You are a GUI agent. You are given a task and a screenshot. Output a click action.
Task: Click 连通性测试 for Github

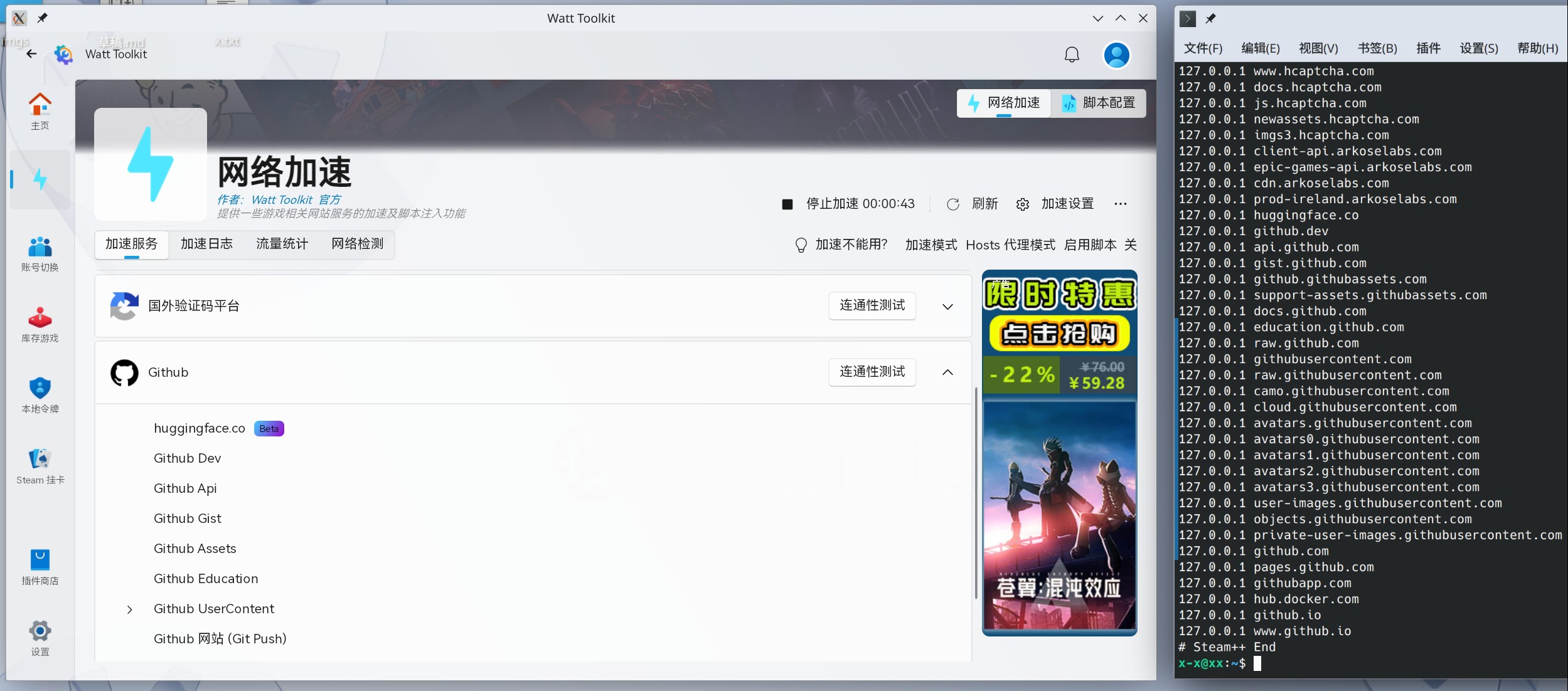tap(872, 372)
